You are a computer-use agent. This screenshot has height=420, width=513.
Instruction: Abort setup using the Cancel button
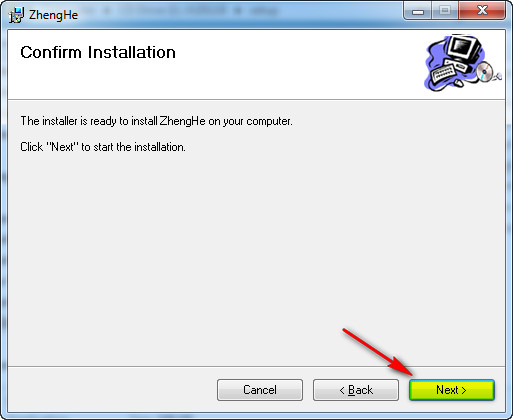260,390
